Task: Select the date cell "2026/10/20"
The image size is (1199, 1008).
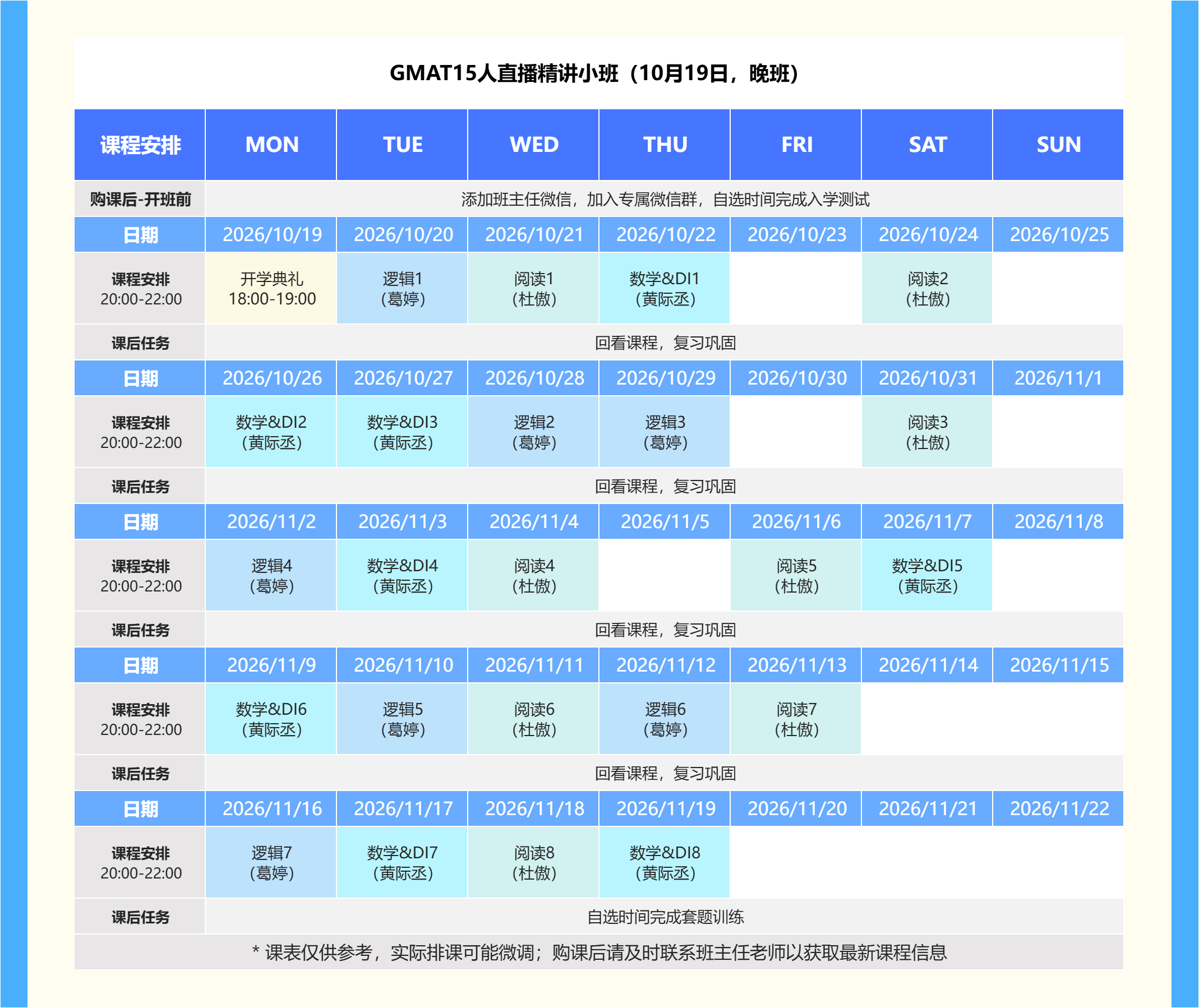Action: (402, 234)
